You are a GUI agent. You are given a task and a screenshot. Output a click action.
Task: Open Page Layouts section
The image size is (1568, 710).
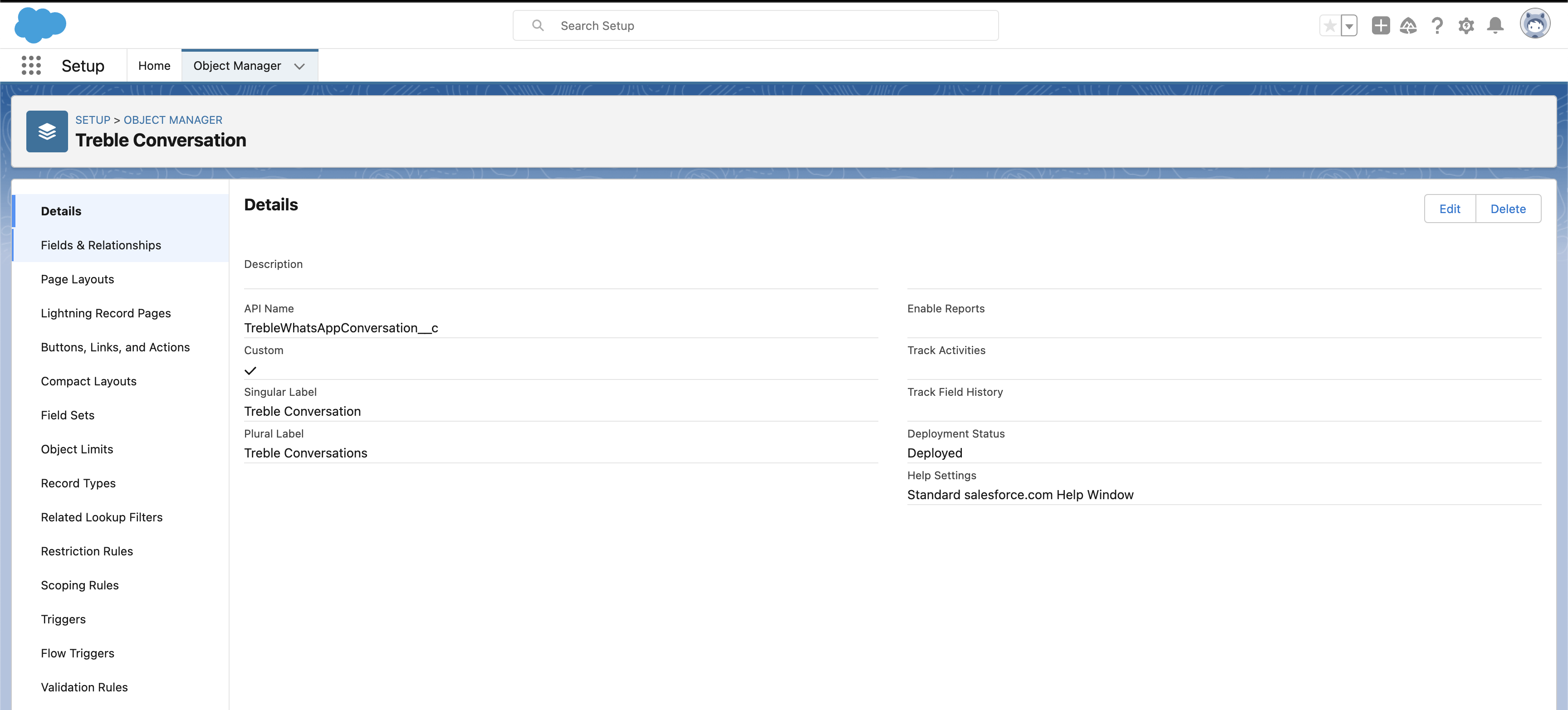(121, 279)
